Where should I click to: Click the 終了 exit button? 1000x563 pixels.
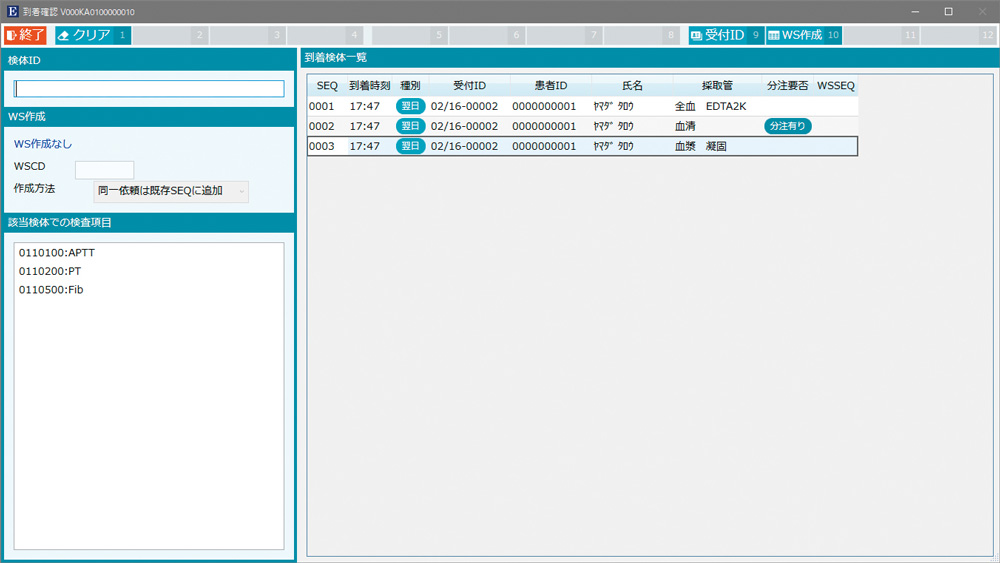pos(26,35)
